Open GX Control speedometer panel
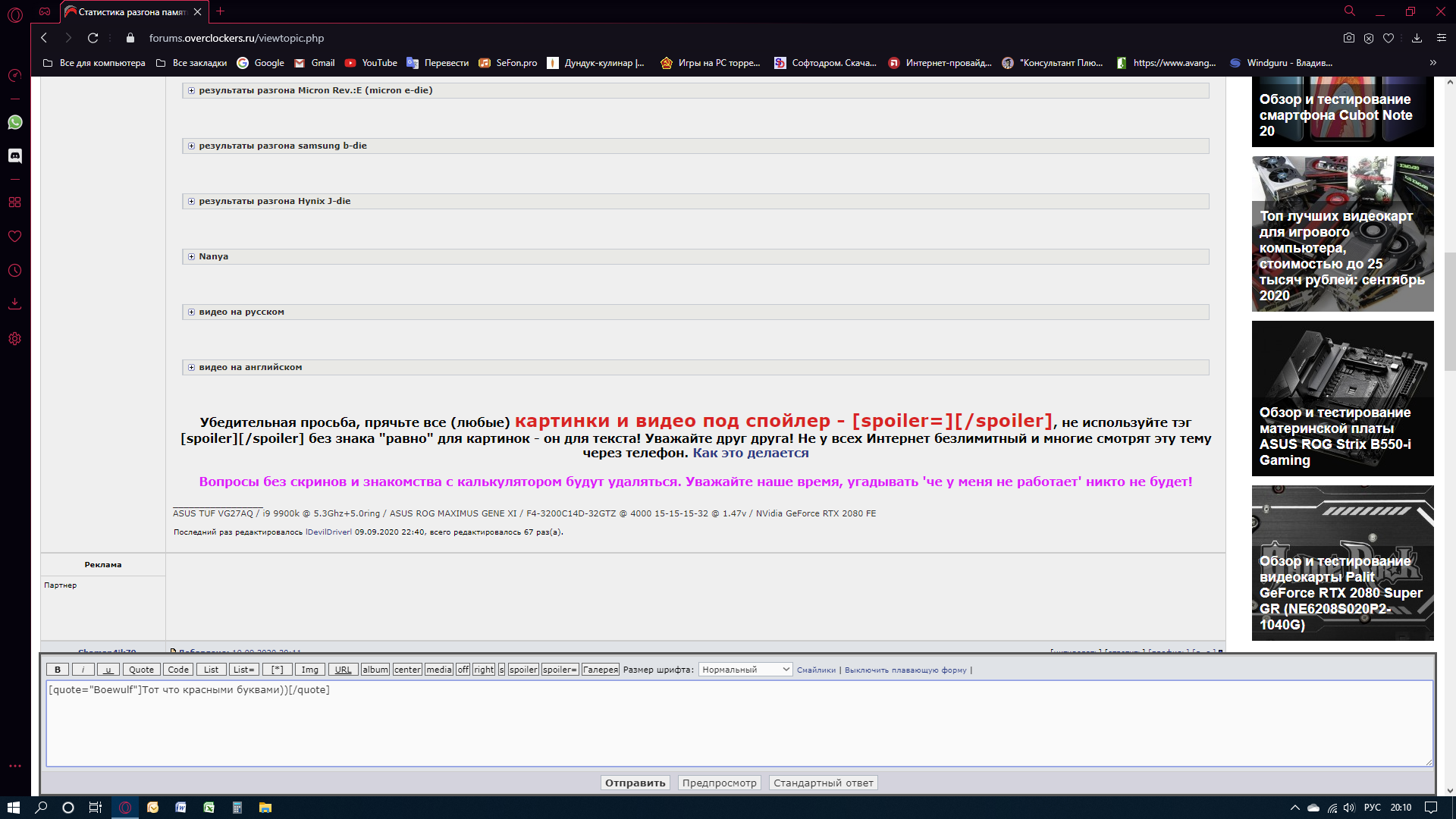This screenshot has height=819, width=1456. (15, 75)
